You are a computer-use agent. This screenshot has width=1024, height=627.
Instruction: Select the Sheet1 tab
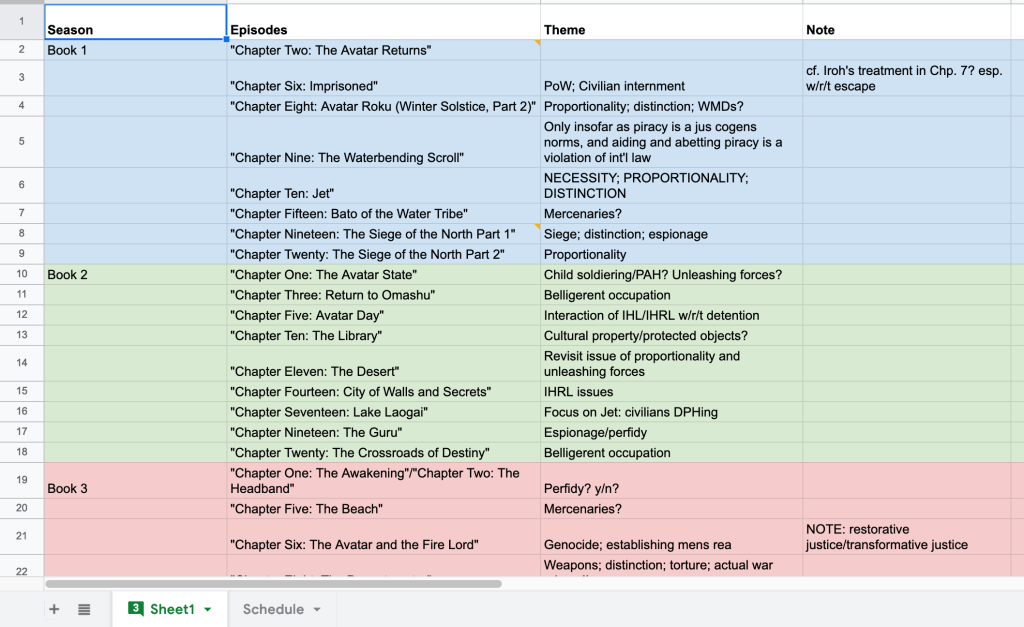point(172,609)
